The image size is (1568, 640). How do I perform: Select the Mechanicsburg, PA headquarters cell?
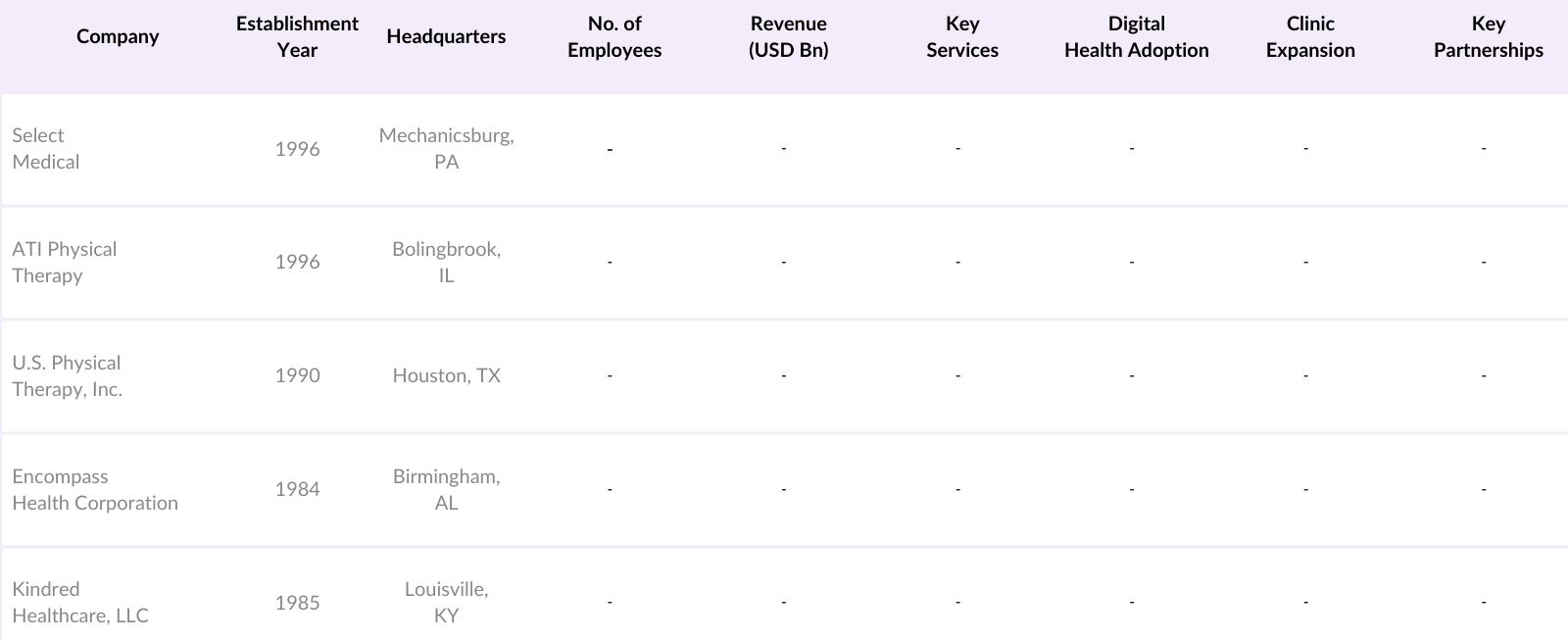click(446, 148)
